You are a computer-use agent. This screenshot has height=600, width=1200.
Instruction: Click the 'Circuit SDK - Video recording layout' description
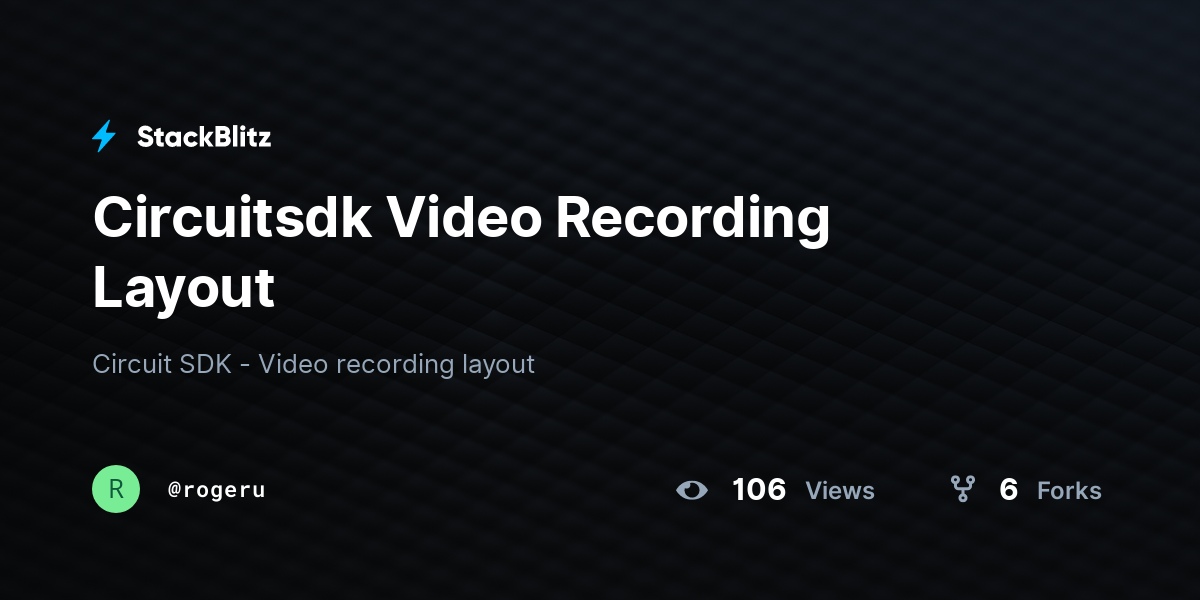[x=314, y=364]
